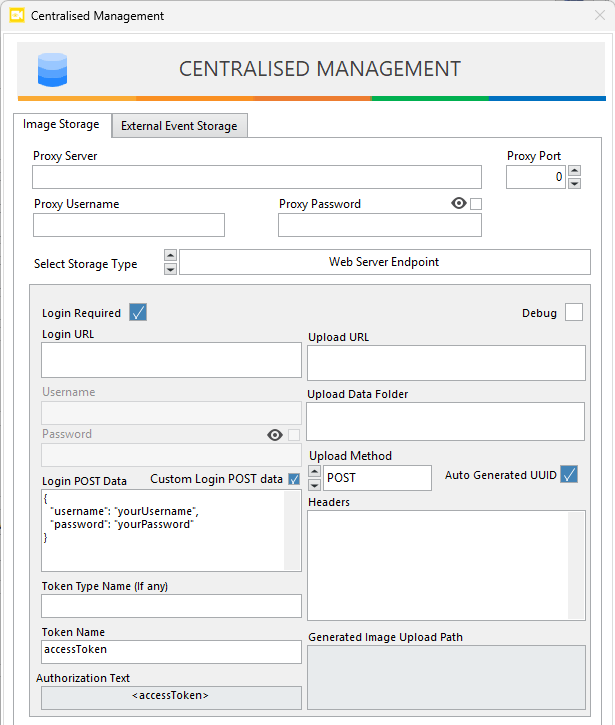Enable the Debug checkbox
The height and width of the screenshot is (725, 615).
[573, 313]
